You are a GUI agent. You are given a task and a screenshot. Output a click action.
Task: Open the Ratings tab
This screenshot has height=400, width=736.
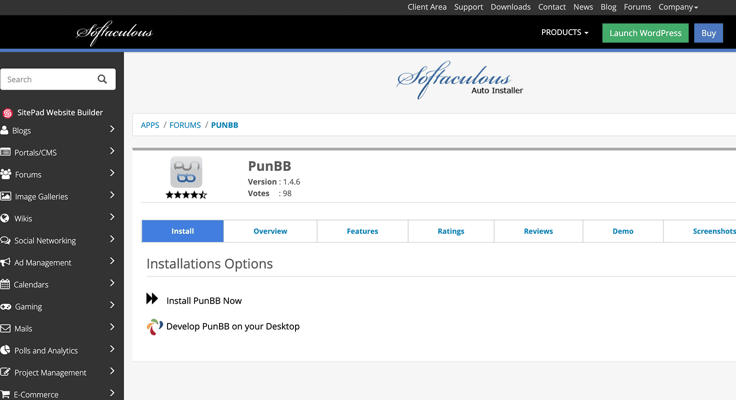click(451, 231)
